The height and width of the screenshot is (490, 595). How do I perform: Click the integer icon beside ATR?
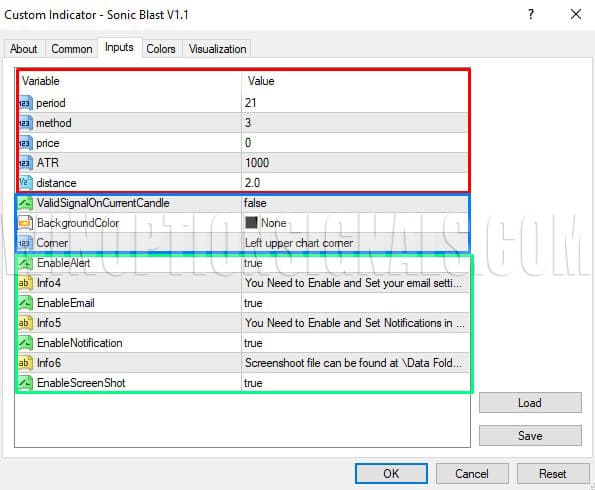coord(25,163)
